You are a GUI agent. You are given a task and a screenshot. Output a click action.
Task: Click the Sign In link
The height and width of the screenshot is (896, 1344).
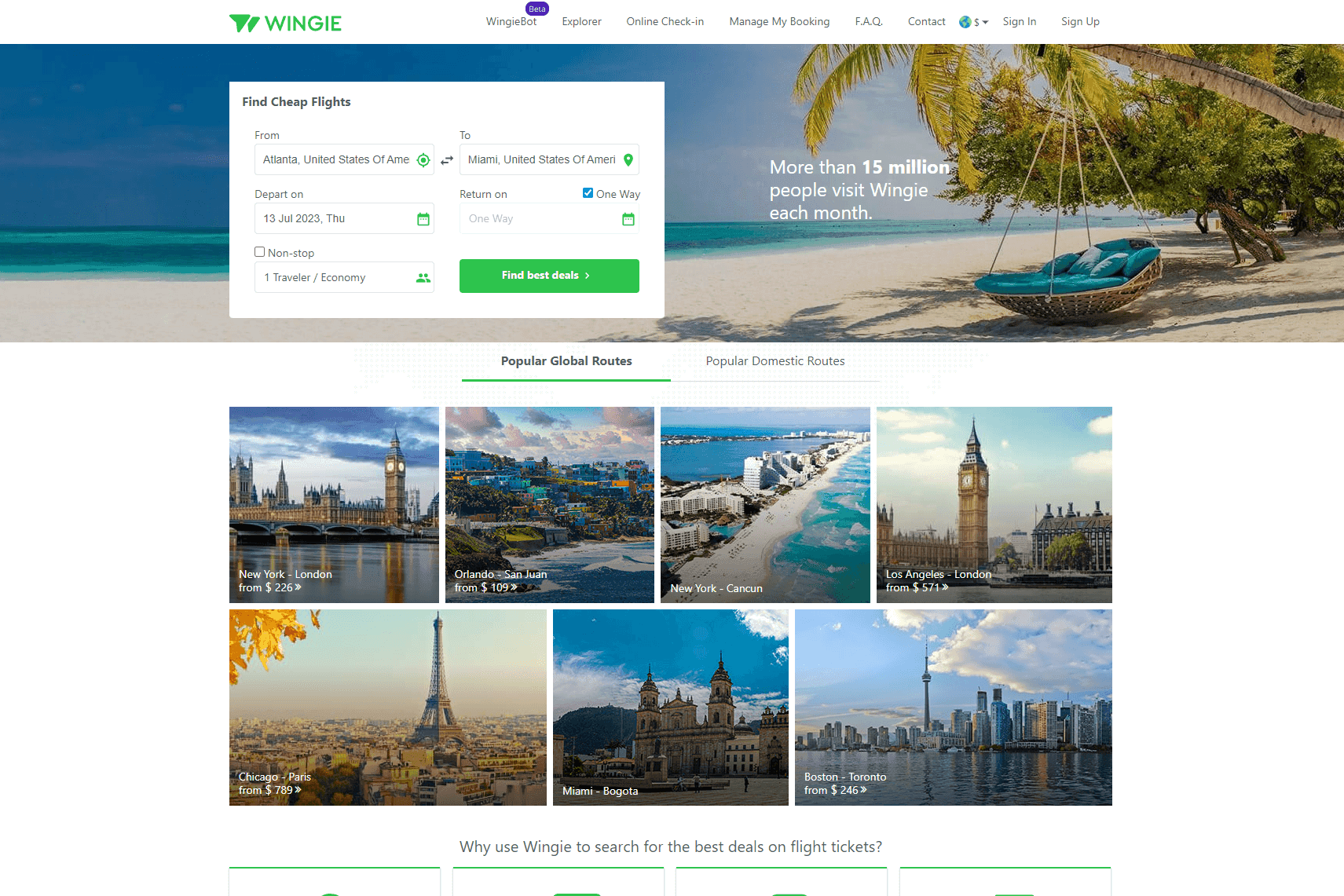pyautogui.click(x=1019, y=22)
